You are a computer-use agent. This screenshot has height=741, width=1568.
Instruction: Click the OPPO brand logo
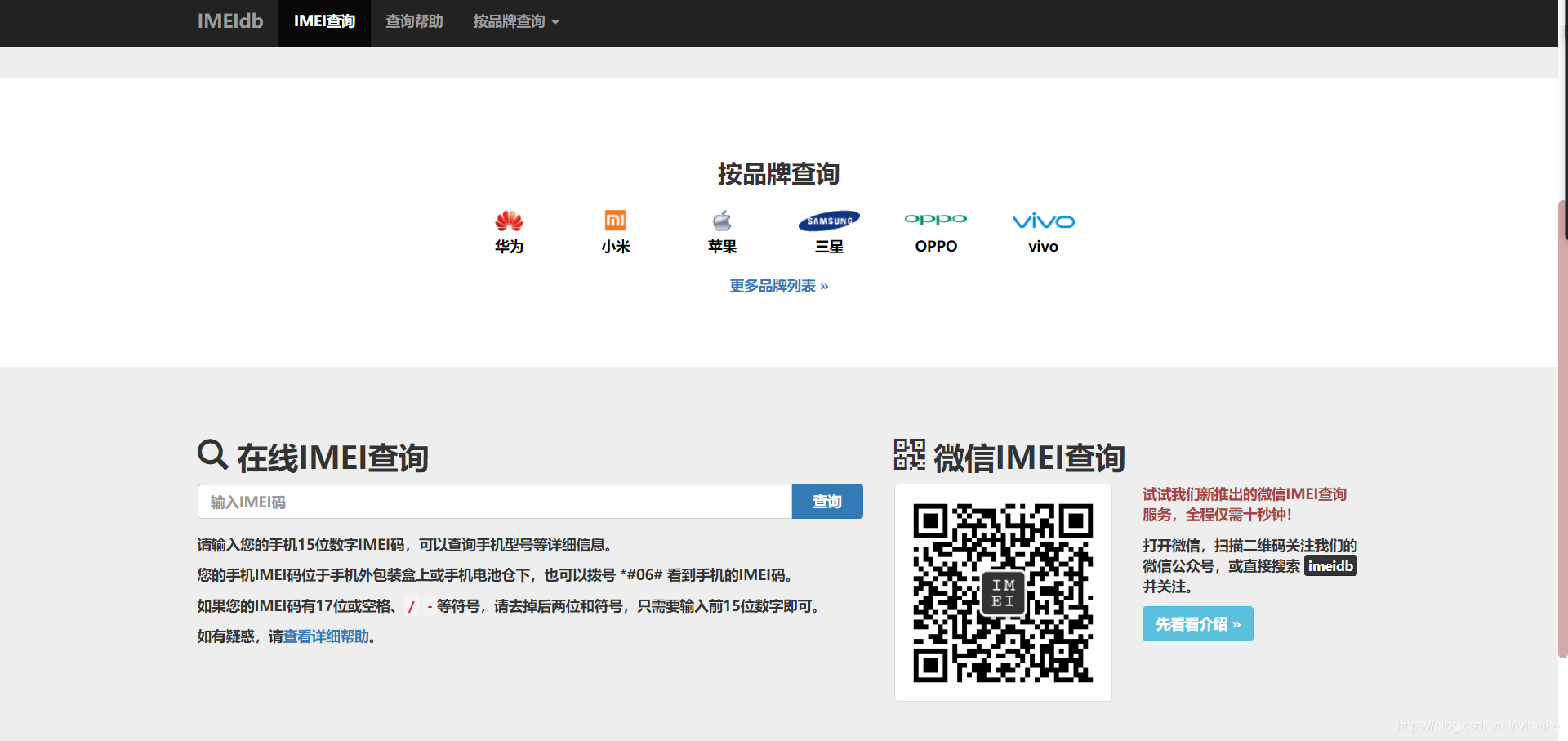coord(936,219)
